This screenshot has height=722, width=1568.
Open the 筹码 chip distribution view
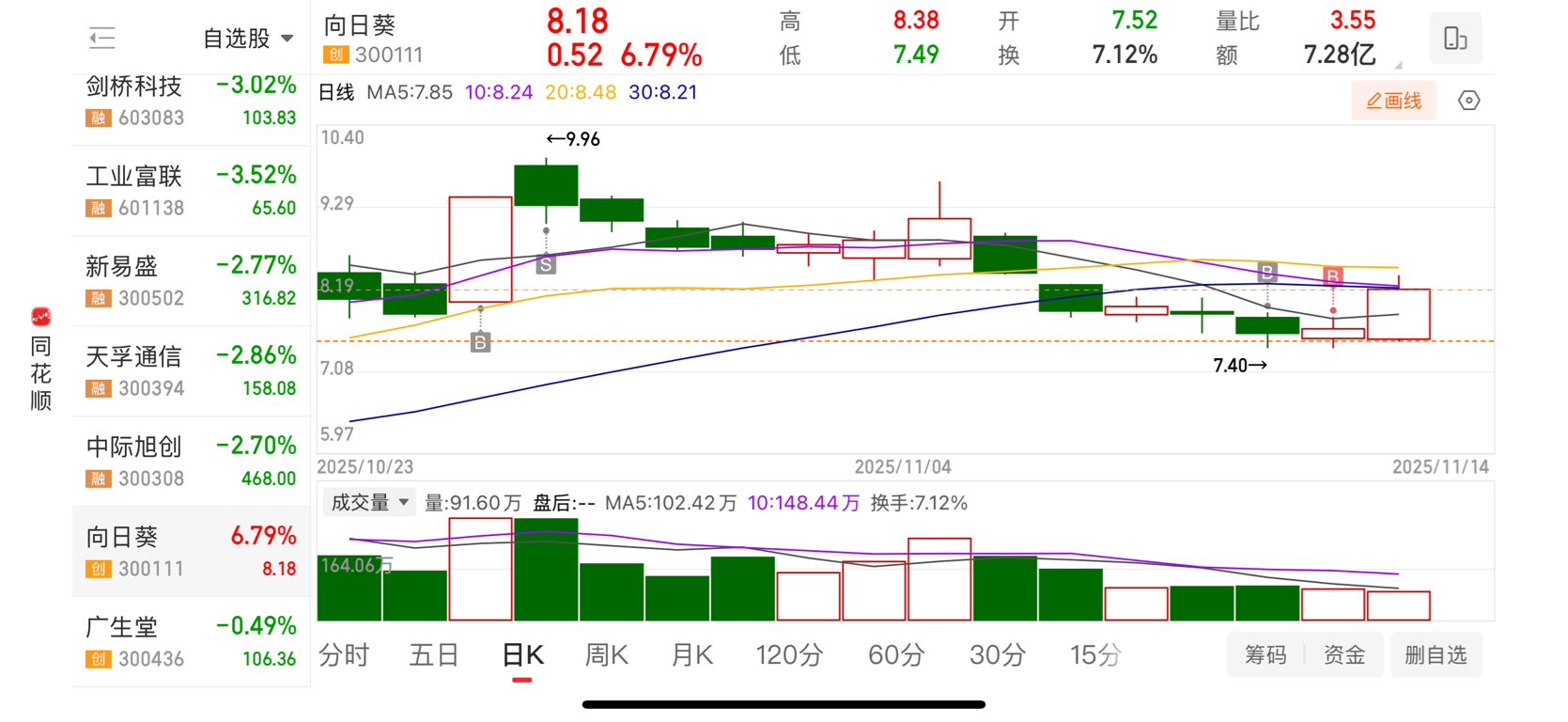tap(1265, 655)
